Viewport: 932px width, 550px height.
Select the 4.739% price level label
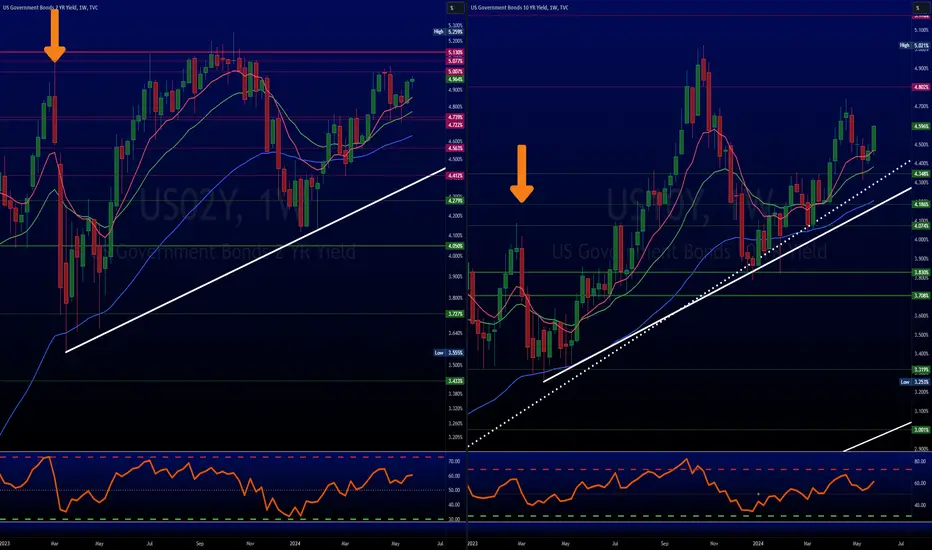click(x=455, y=118)
